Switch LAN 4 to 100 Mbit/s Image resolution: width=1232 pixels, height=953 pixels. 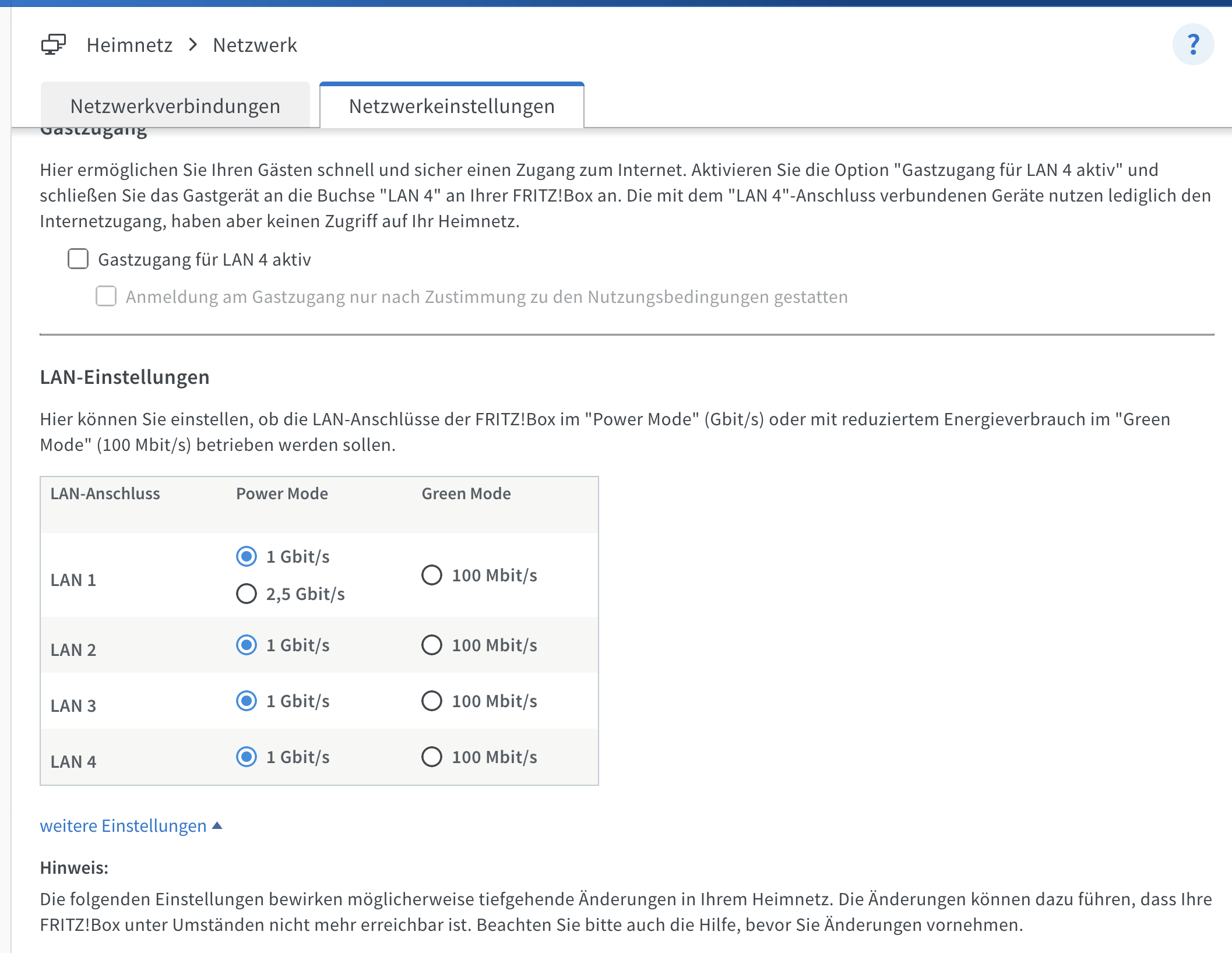432,757
